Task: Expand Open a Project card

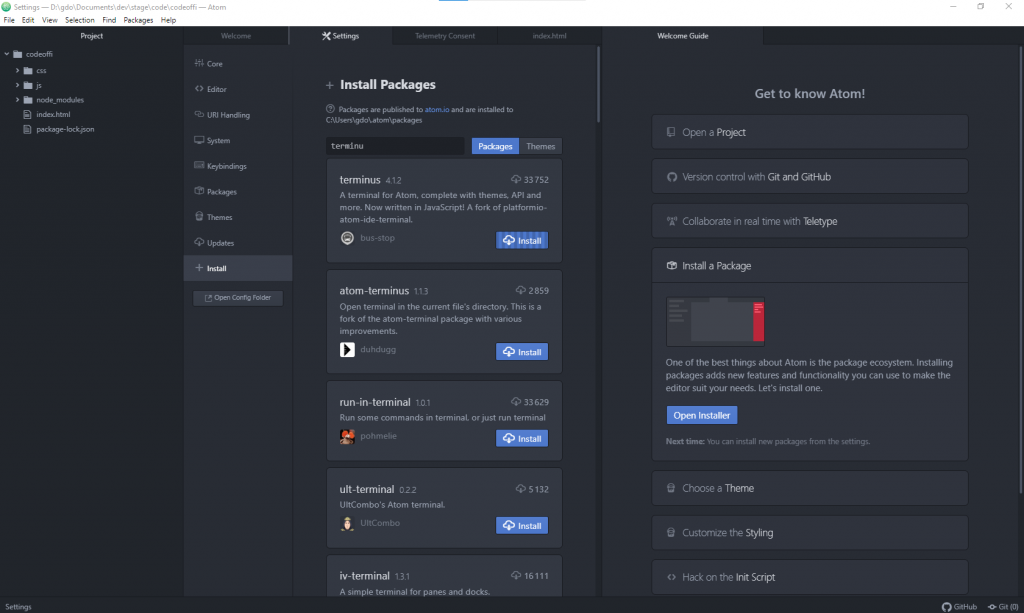Action: pyautogui.click(x=810, y=132)
